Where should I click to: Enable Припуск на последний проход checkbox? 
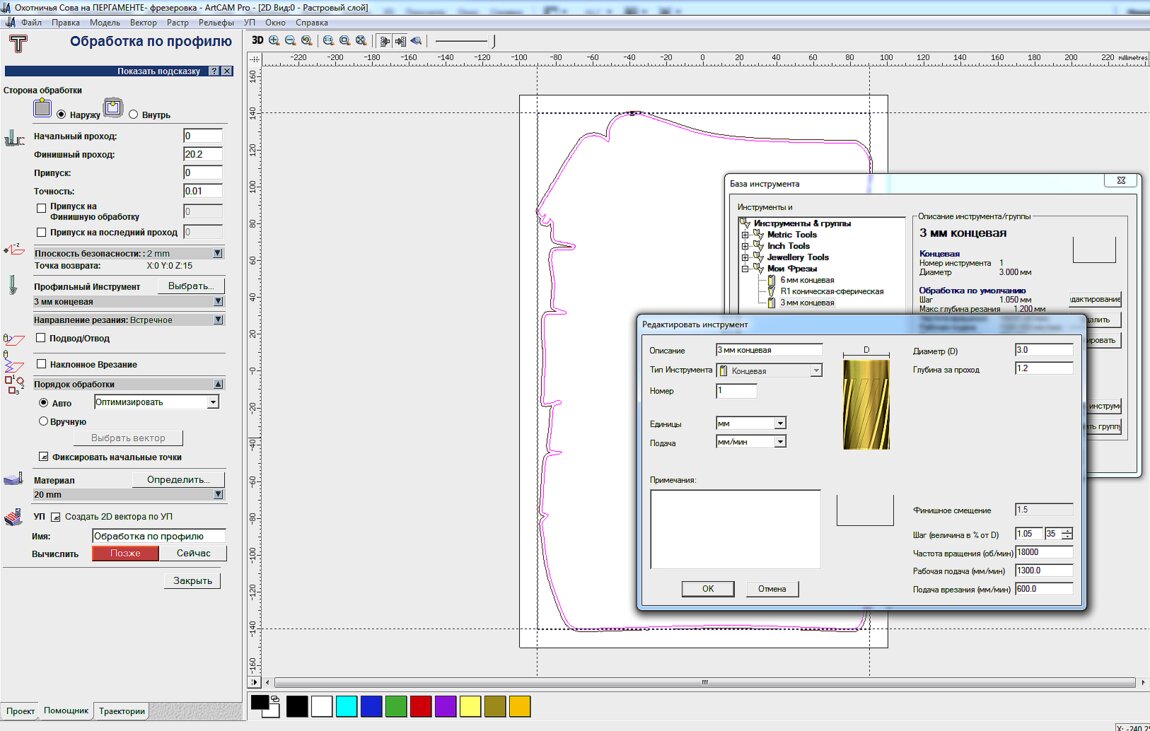[42, 232]
